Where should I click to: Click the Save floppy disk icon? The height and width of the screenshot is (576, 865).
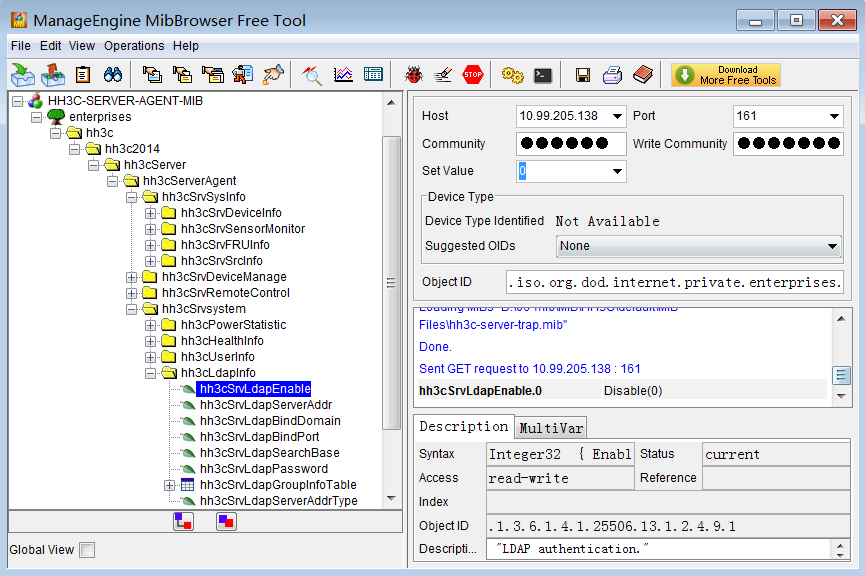pyautogui.click(x=583, y=75)
